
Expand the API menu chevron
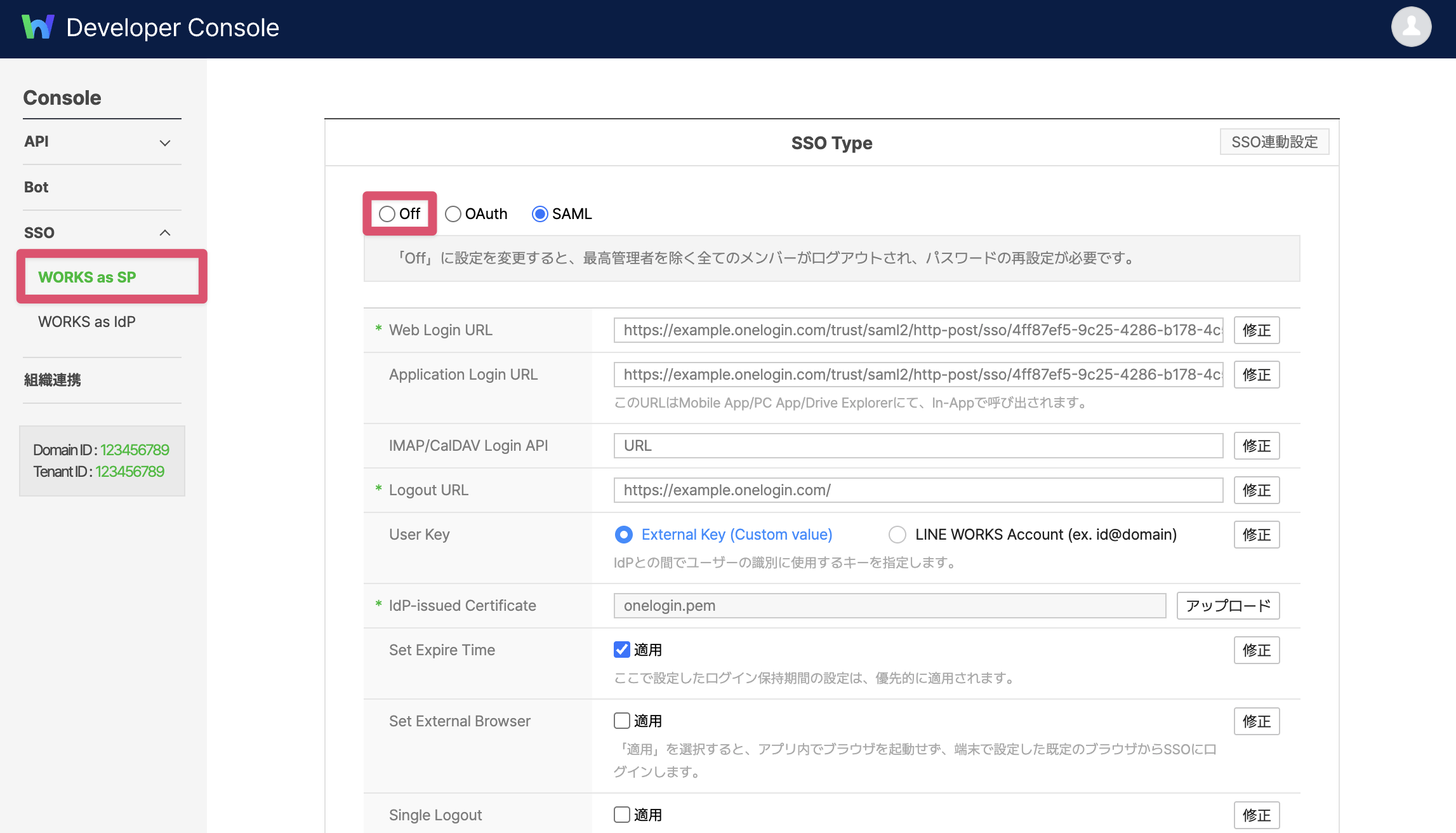[165, 143]
